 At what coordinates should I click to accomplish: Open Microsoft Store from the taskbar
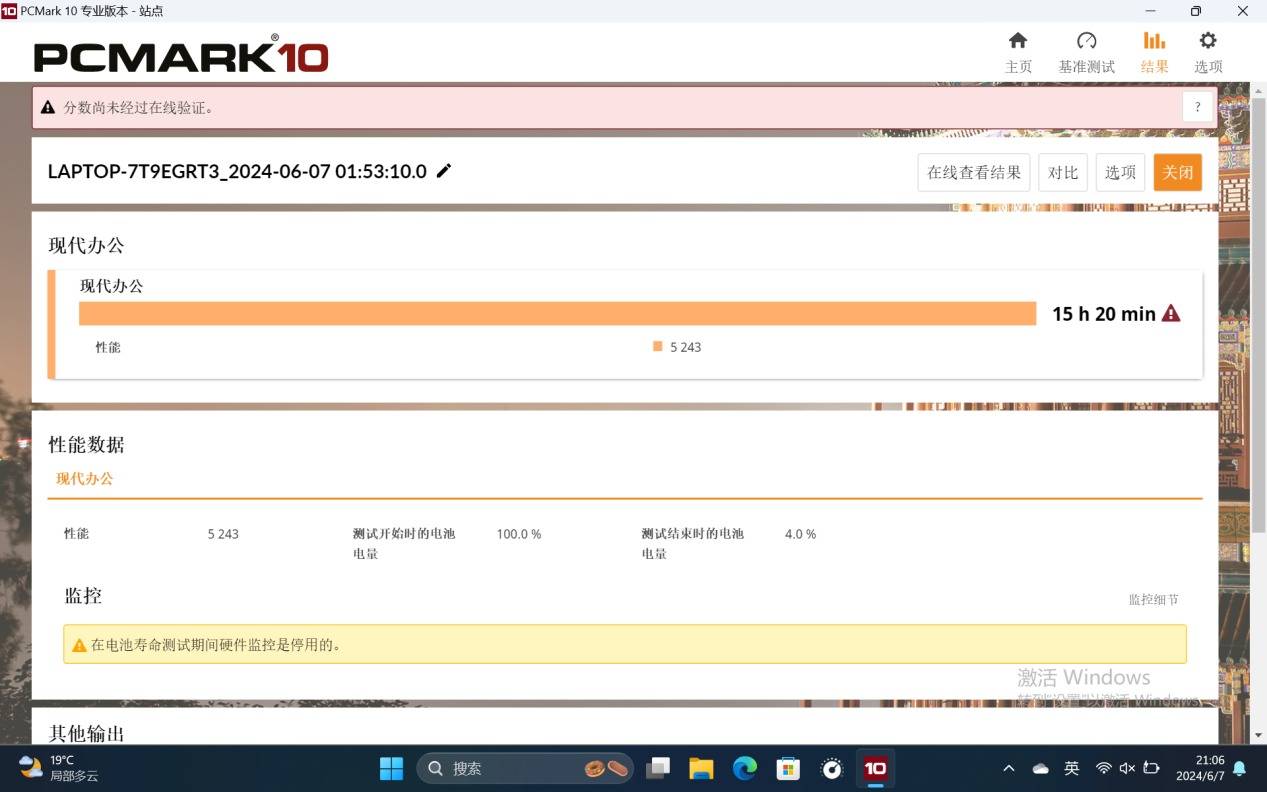(788, 768)
